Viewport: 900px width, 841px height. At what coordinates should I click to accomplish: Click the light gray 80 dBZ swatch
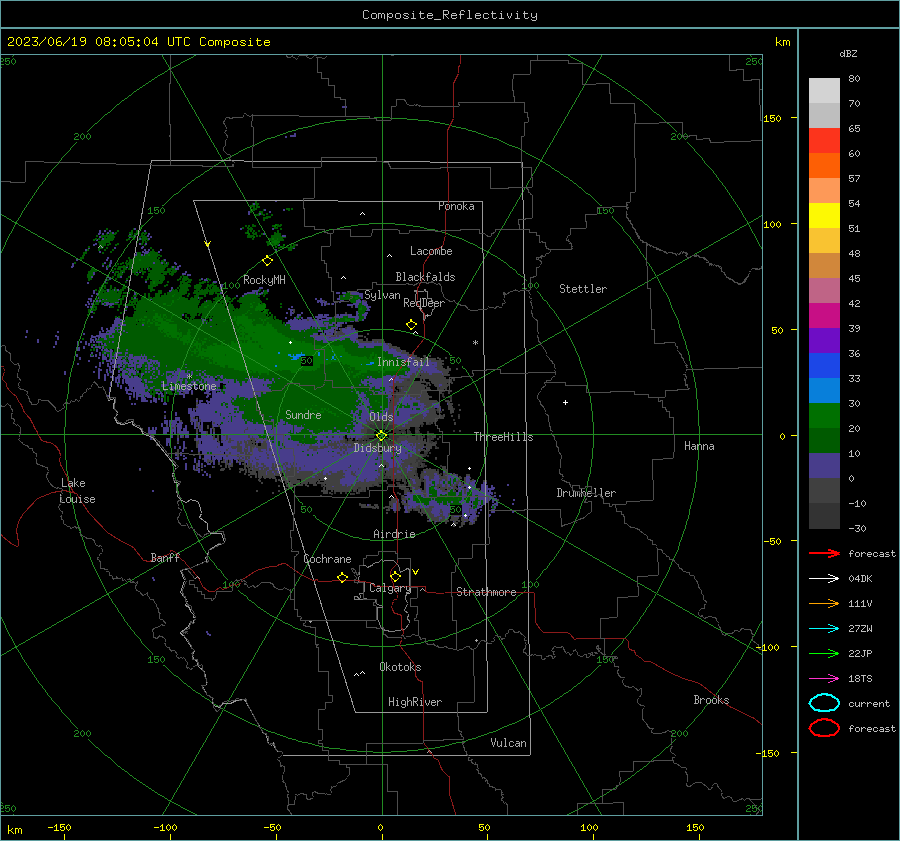824,90
